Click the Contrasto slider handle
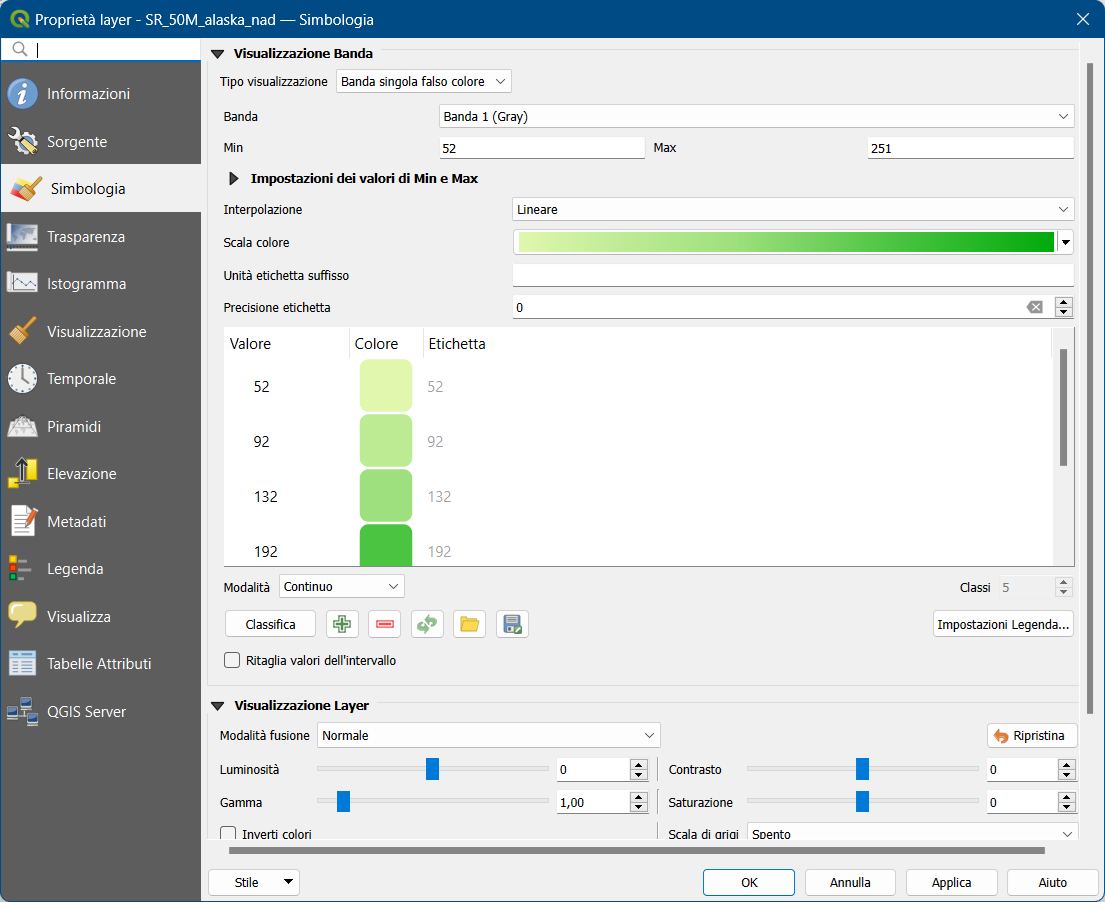The width and height of the screenshot is (1105, 902). click(862, 769)
